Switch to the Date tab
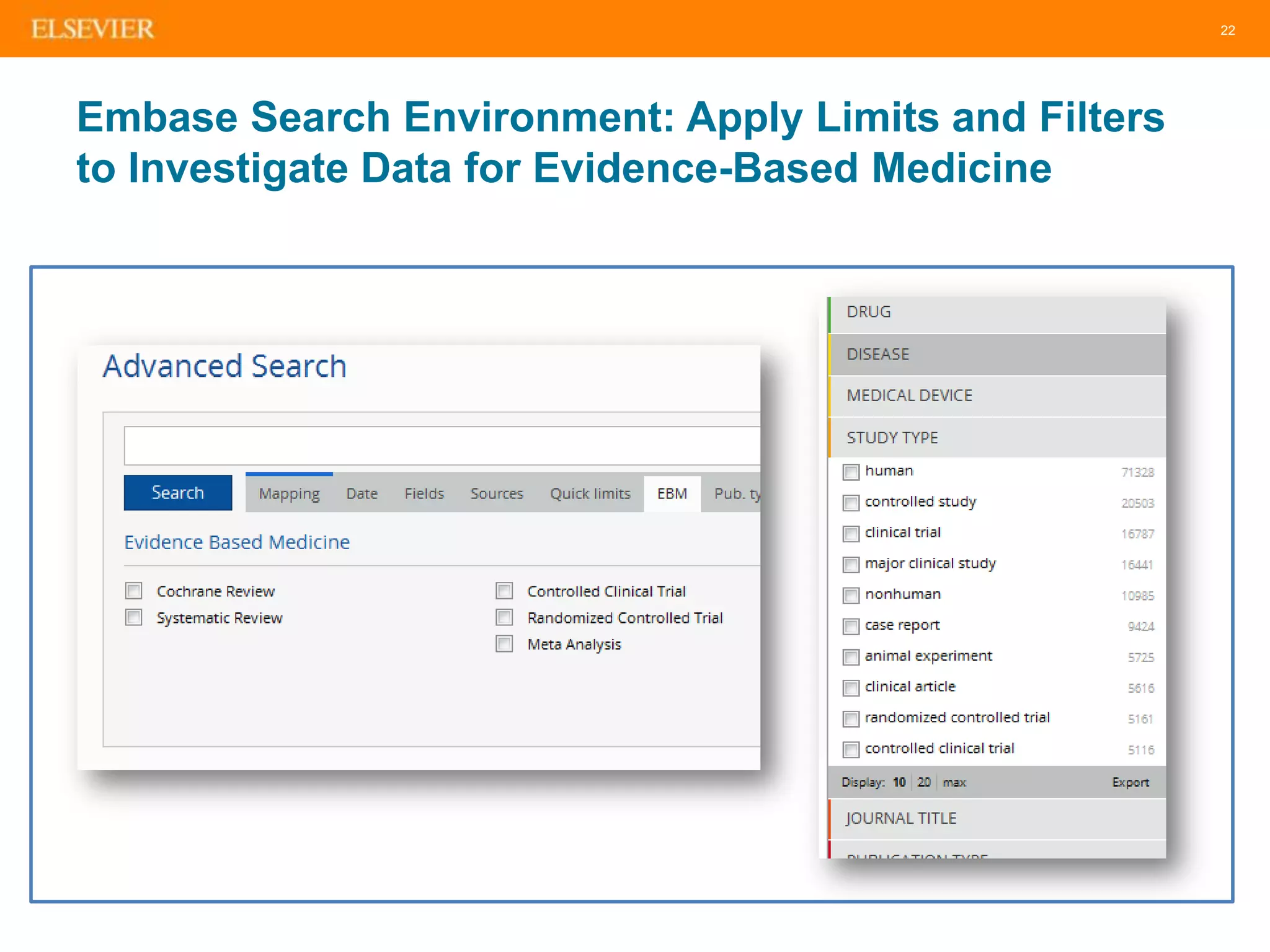This screenshot has height=952, width=1270. tap(362, 493)
